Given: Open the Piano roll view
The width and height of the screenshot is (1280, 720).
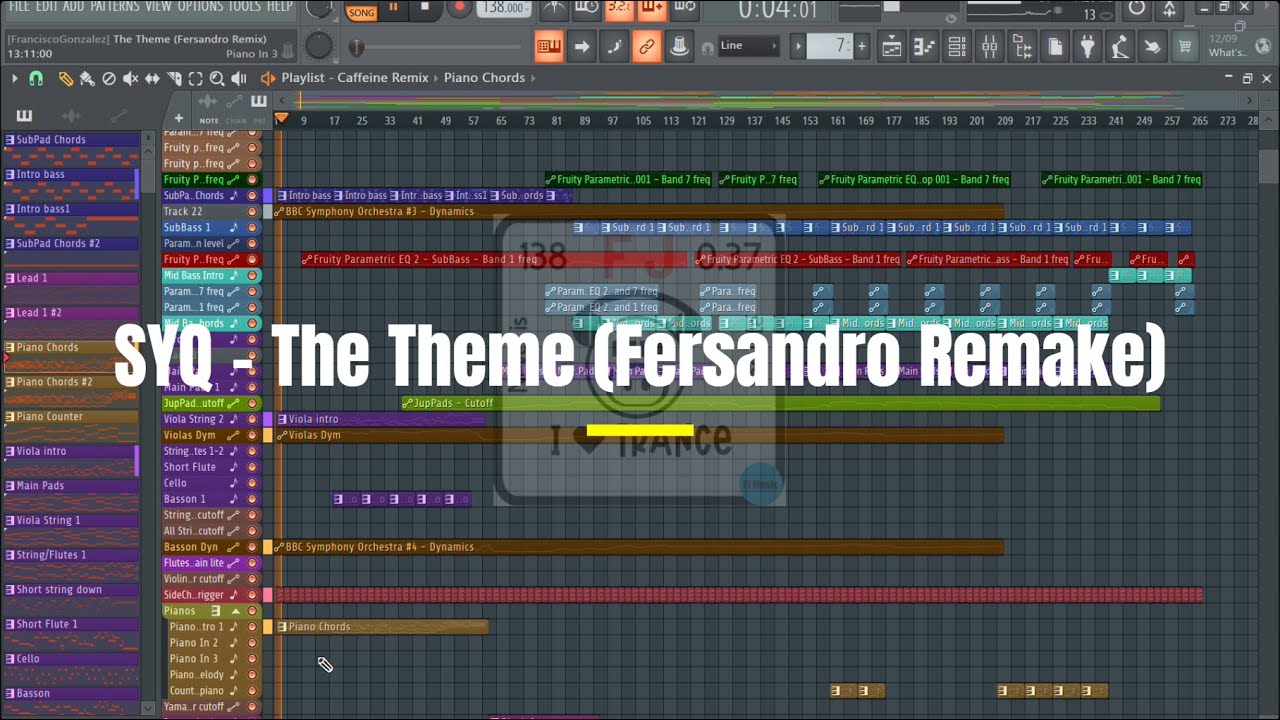Looking at the screenshot, I should (925, 46).
